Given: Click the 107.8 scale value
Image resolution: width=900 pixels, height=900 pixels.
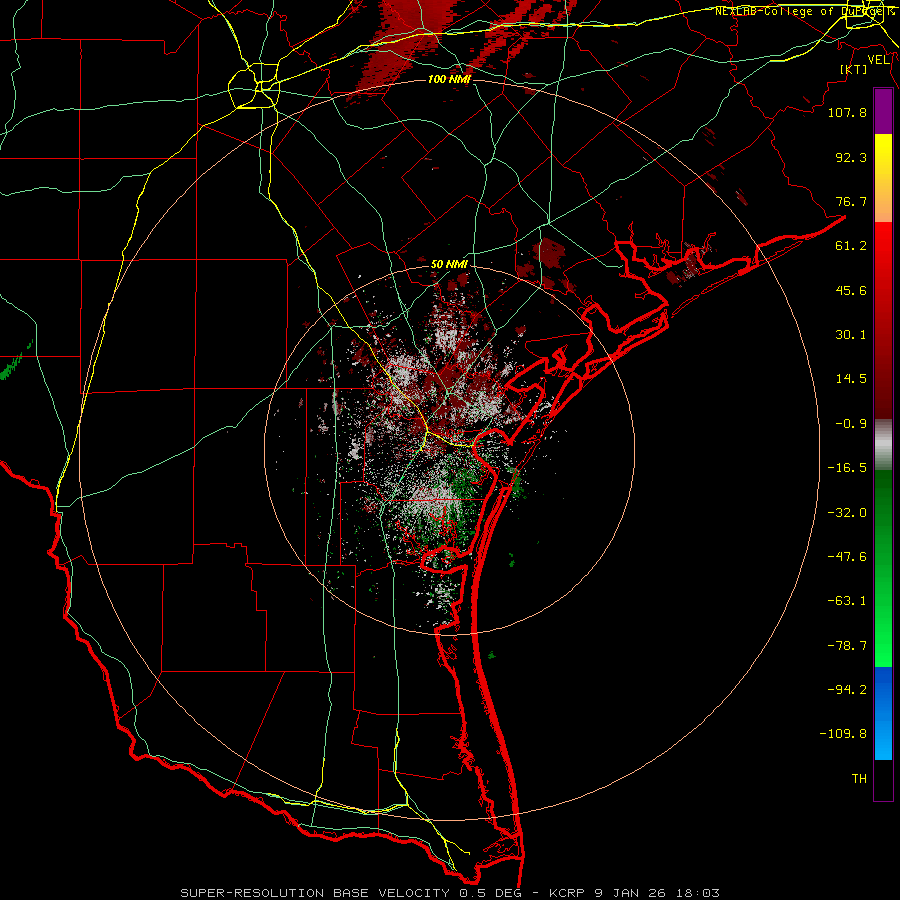Looking at the screenshot, I should click(x=847, y=112).
